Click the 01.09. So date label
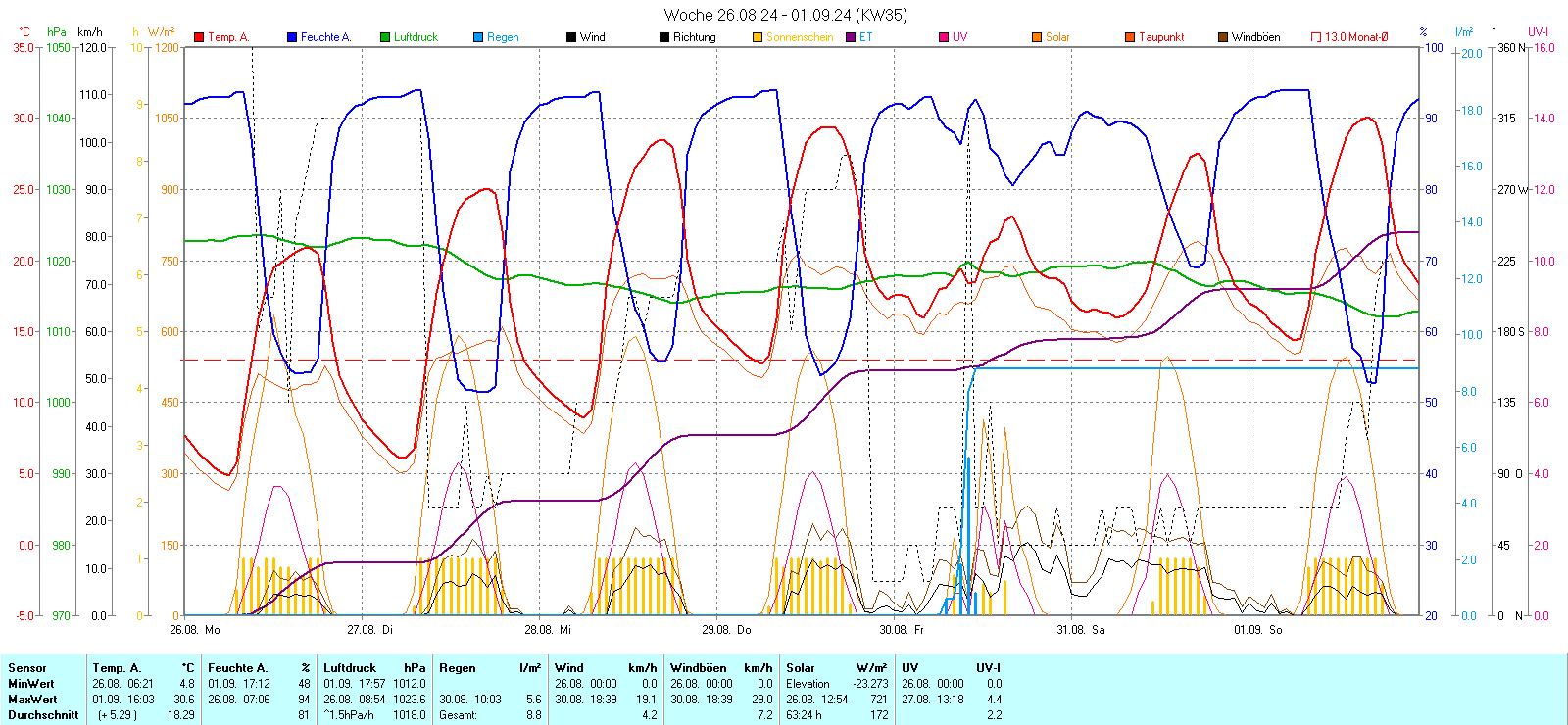 pyautogui.click(x=1257, y=630)
